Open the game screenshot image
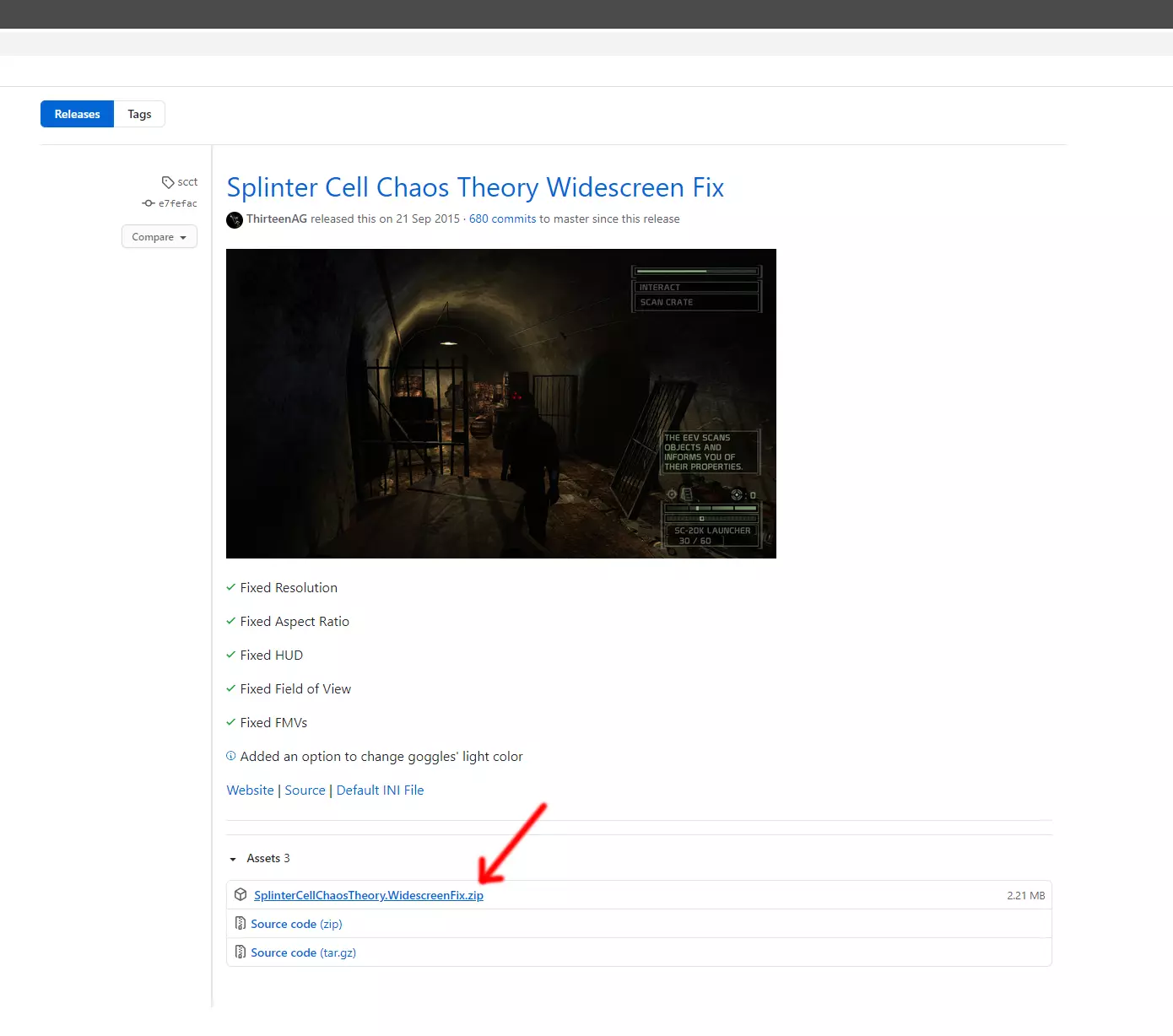 501,403
